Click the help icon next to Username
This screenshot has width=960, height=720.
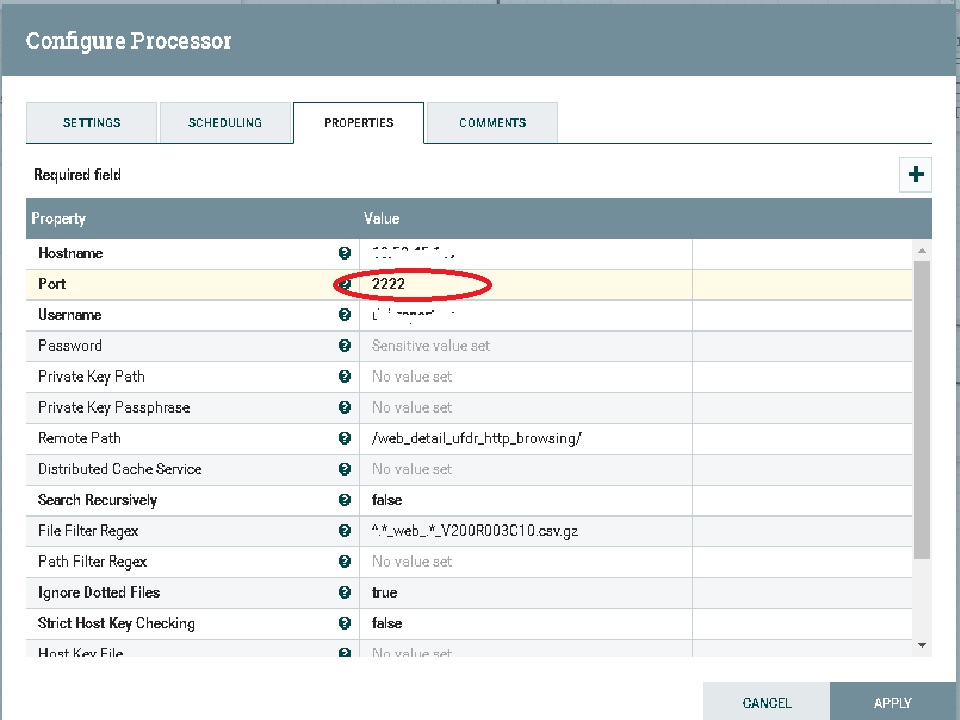tap(344, 315)
